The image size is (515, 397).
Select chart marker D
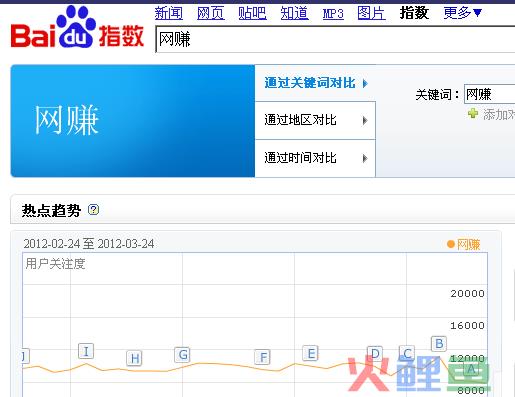coord(375,354)
